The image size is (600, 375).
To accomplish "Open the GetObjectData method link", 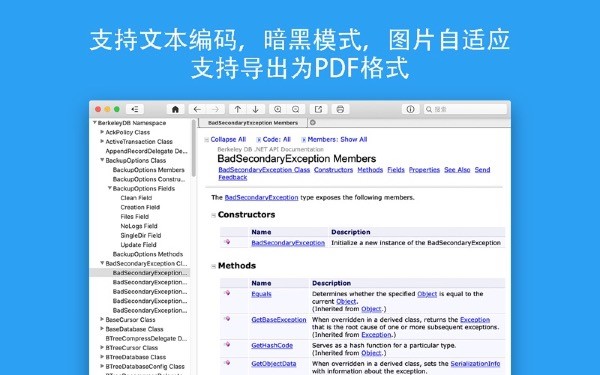I will [x=274, y=364].
